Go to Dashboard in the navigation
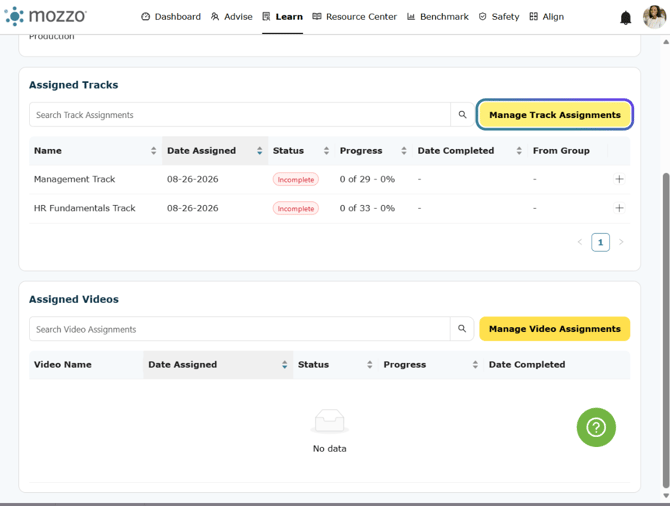The width and height of the screenshot is (670, 506). (171, 17)
